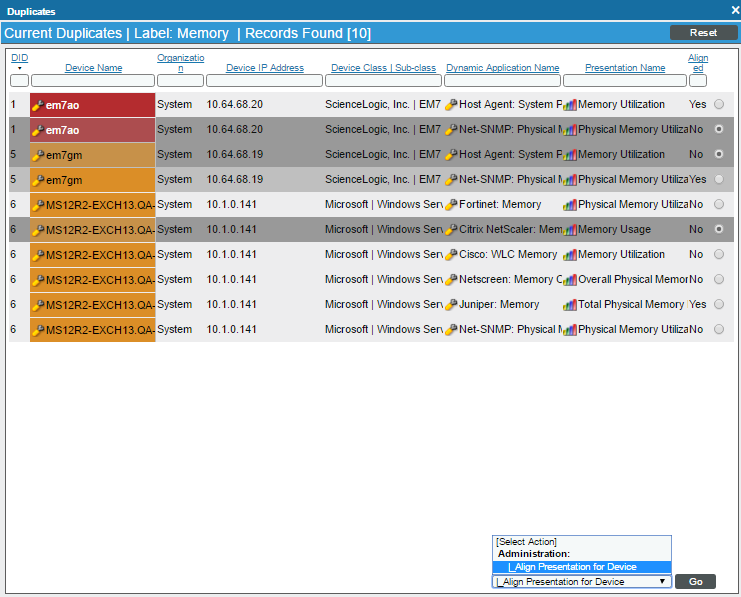Select radio button for Fortinet: Memory row

point(719,204)
